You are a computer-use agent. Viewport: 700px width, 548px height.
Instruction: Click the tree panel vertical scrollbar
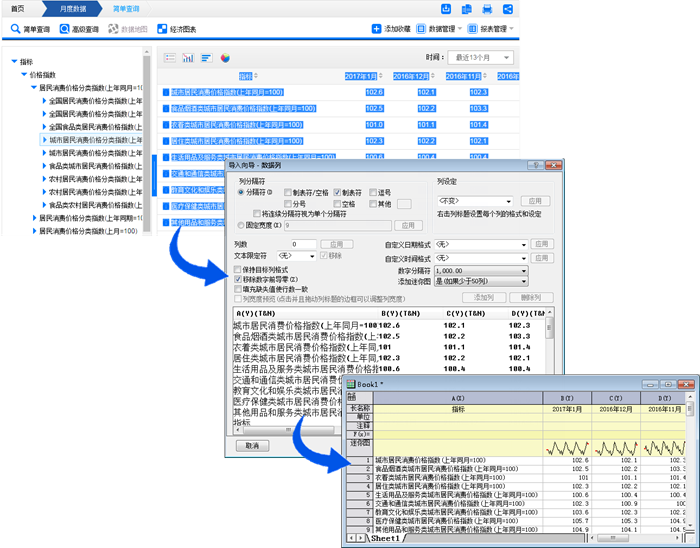pyautogui.click(x=146, y=141)
